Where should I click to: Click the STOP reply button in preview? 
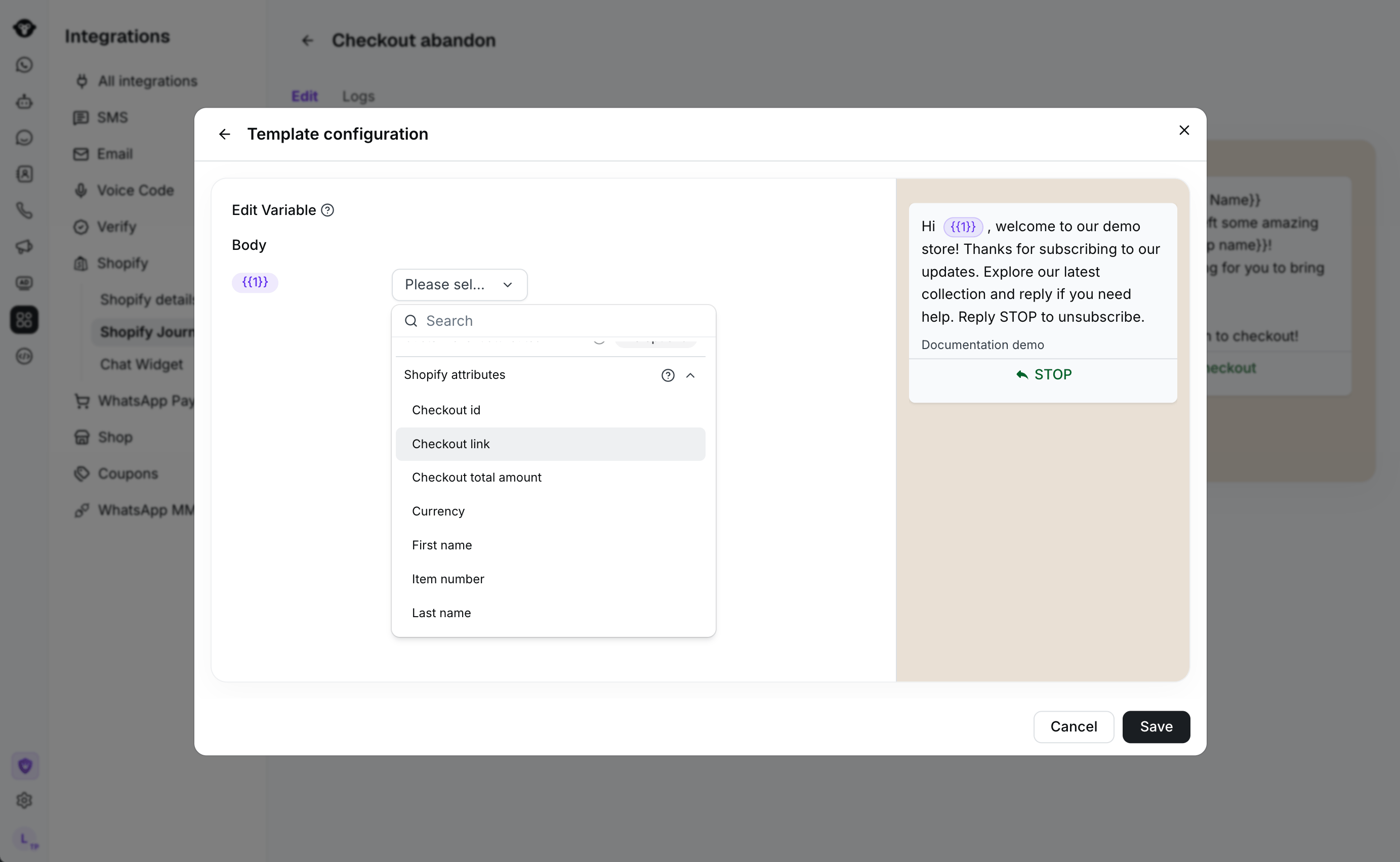[x=1043, y=374]
